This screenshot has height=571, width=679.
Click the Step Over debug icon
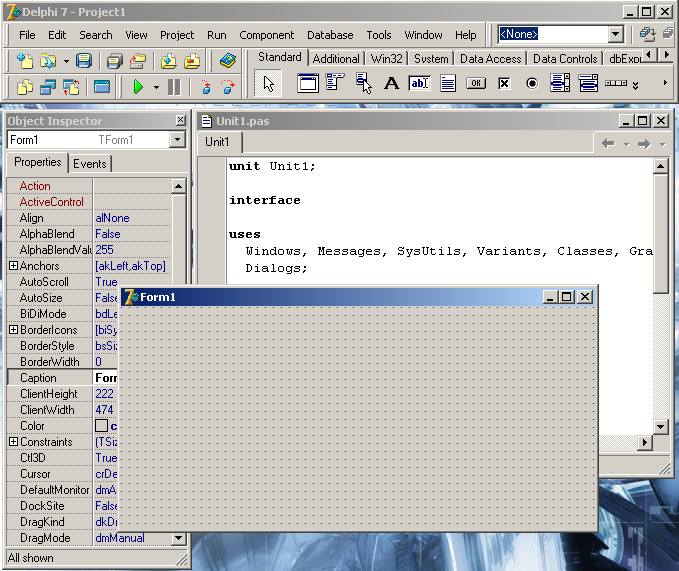point(227,87)
